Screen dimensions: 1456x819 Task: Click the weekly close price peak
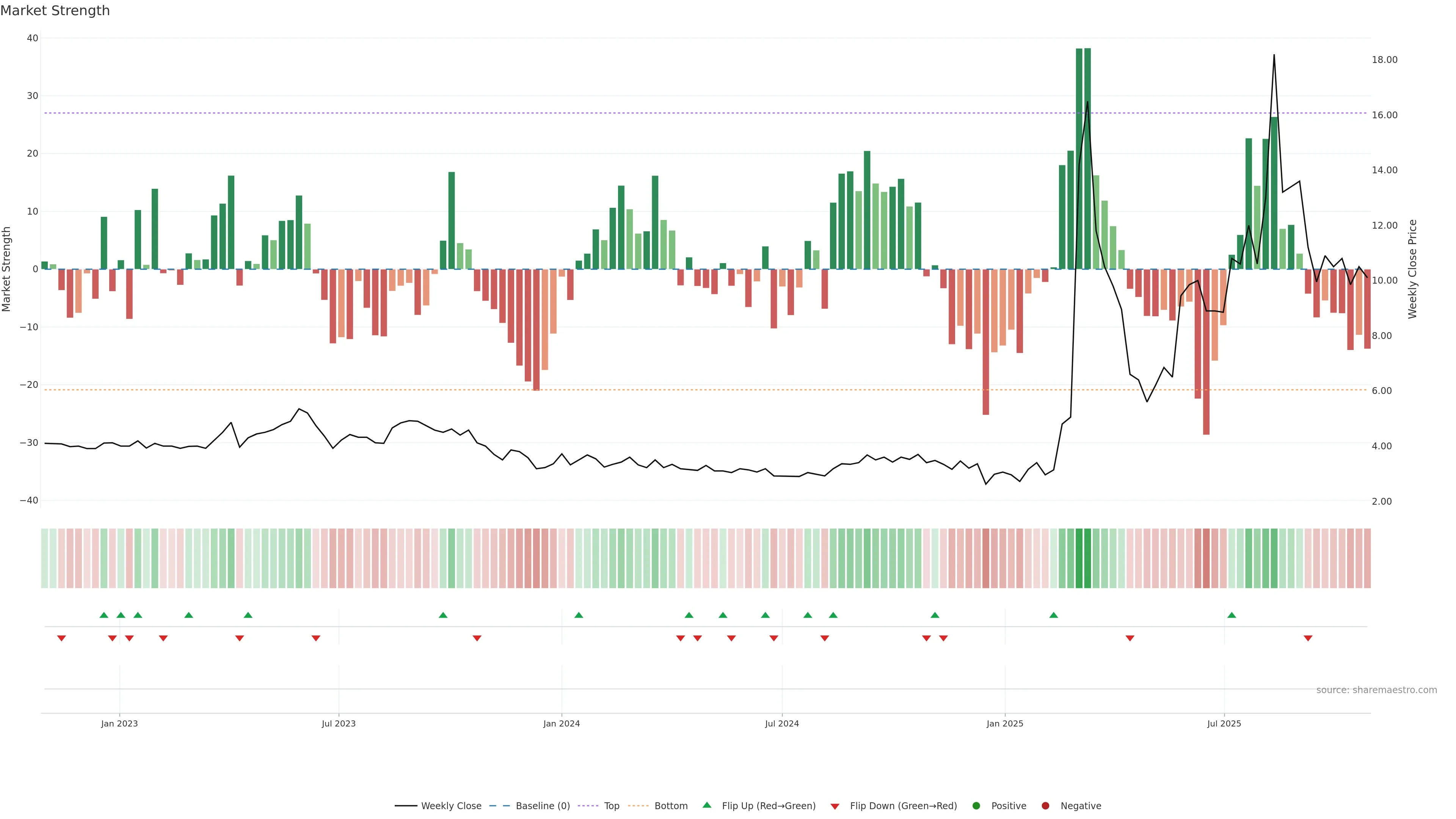[x=1274, y=55]
